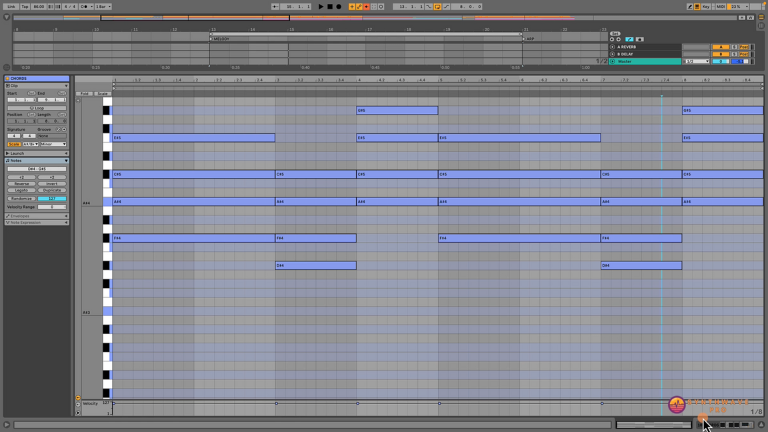Open the 1 Bar quantization dropdown
768x432 pixels.
(x=103, y=7)
